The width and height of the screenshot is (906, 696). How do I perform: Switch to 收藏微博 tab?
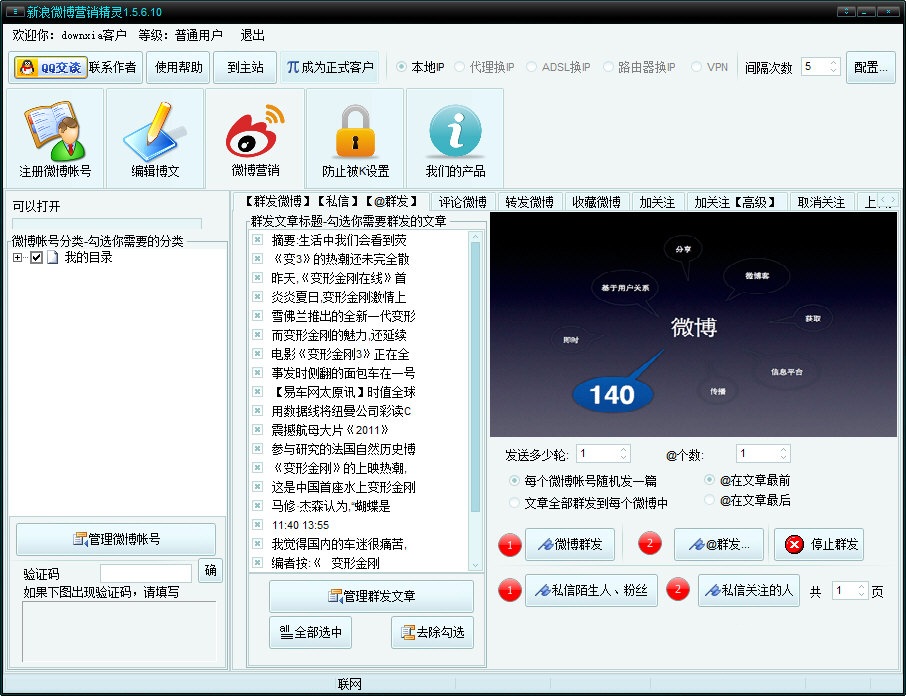click(596, 202)
